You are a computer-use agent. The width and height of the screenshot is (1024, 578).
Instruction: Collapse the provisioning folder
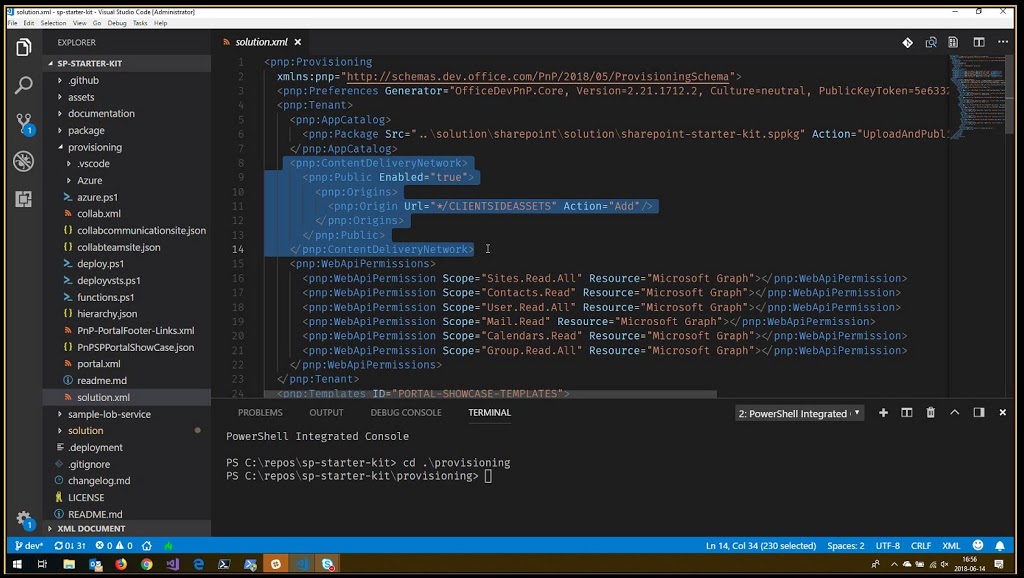(x=95, y=148)
